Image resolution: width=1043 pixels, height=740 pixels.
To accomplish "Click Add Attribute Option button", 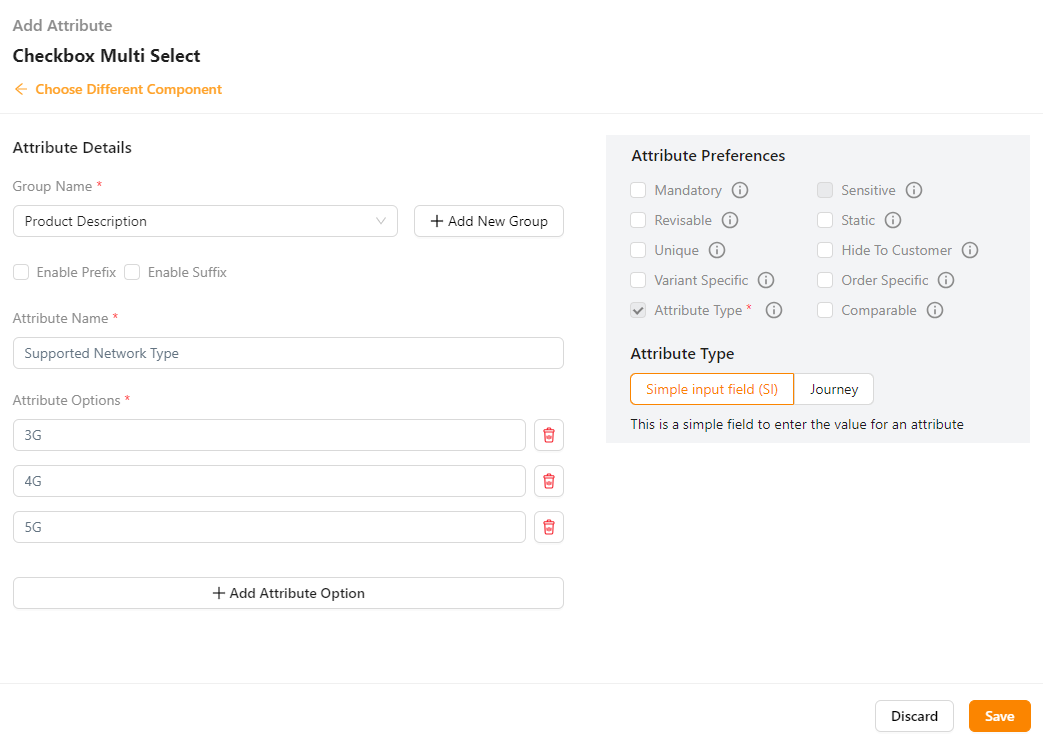I will point(288,593).
